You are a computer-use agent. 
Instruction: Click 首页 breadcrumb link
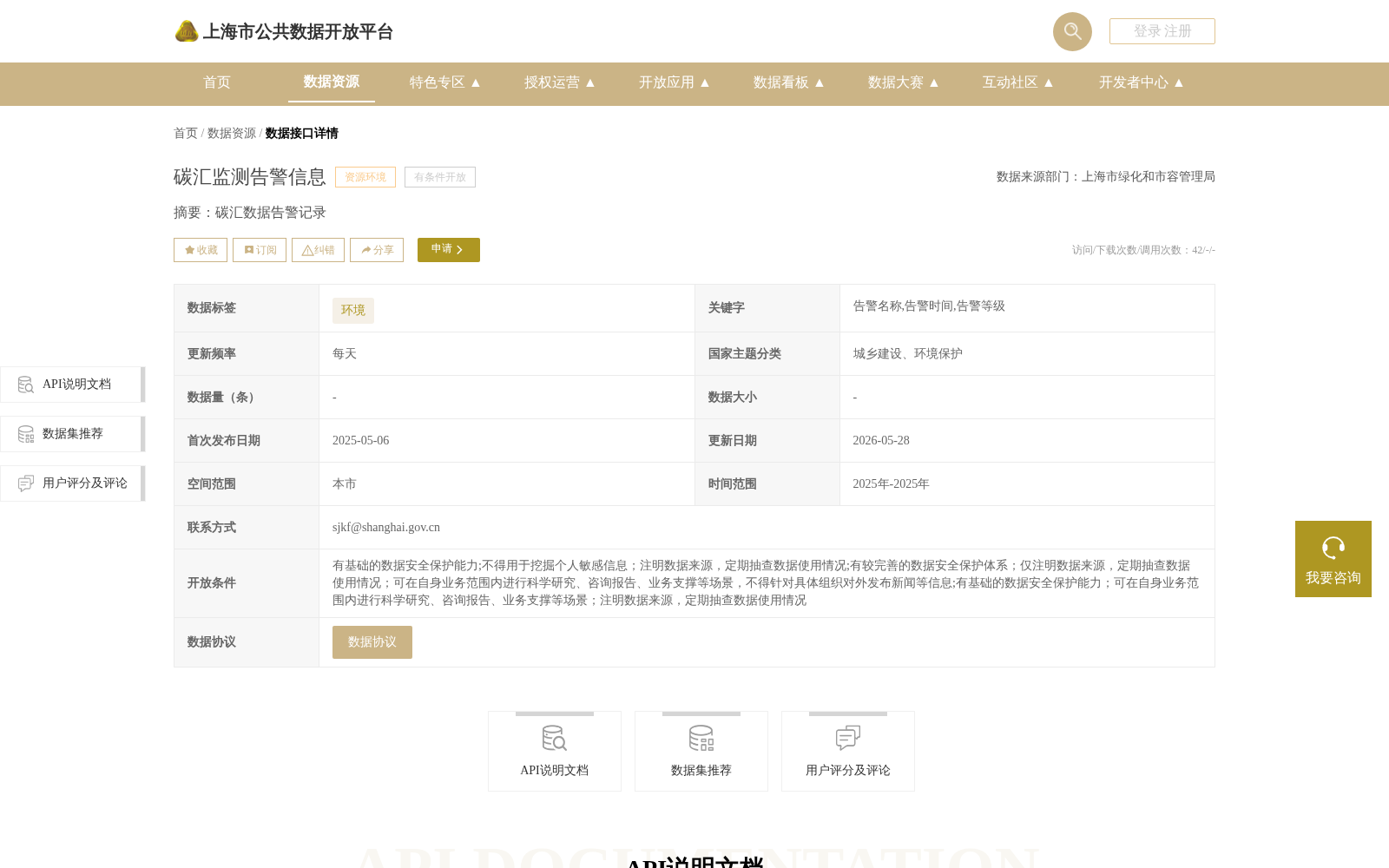click(186, 134)
